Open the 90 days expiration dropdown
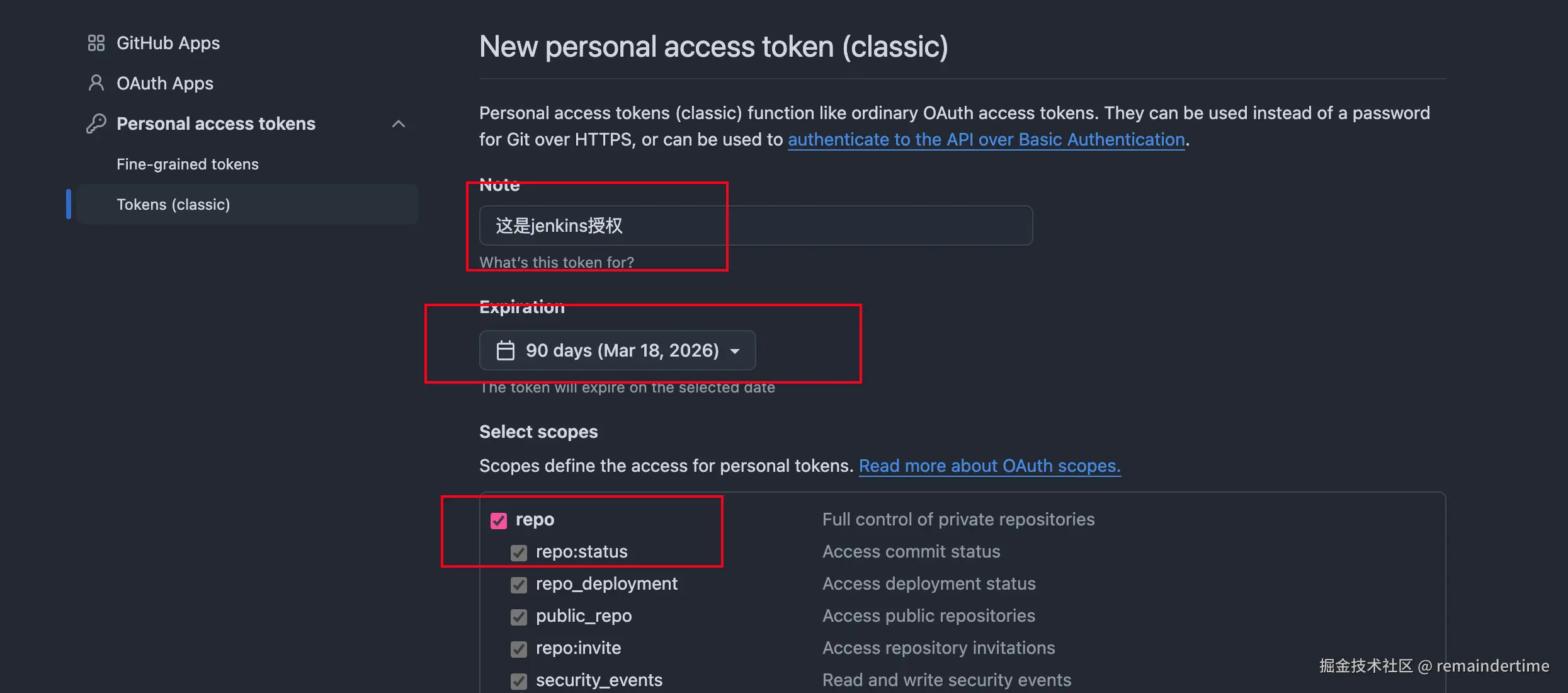This screenshot has height=693, width=1568. (617, 350)
